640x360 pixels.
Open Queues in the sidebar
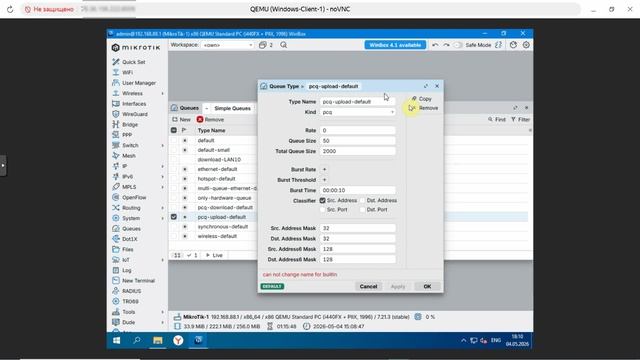coord(131,229)
